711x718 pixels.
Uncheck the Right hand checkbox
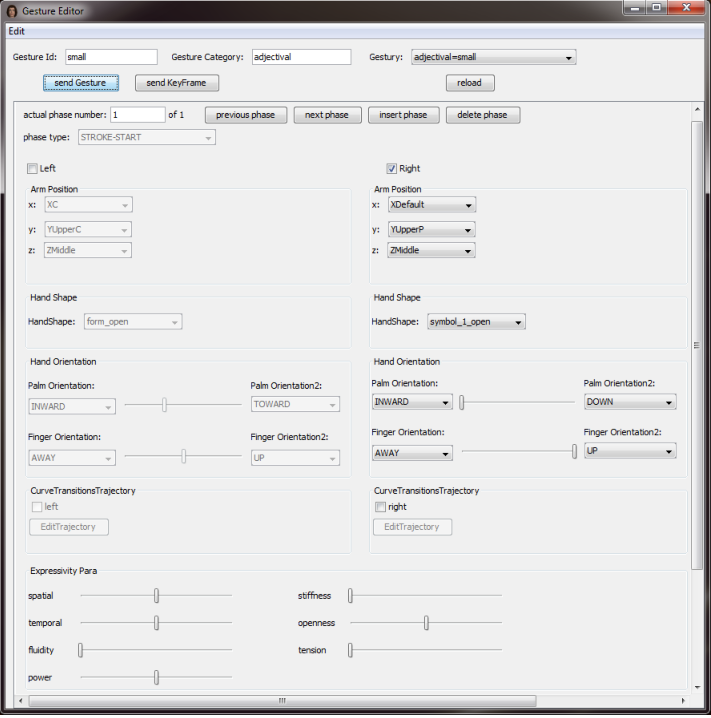click(391, 169)
